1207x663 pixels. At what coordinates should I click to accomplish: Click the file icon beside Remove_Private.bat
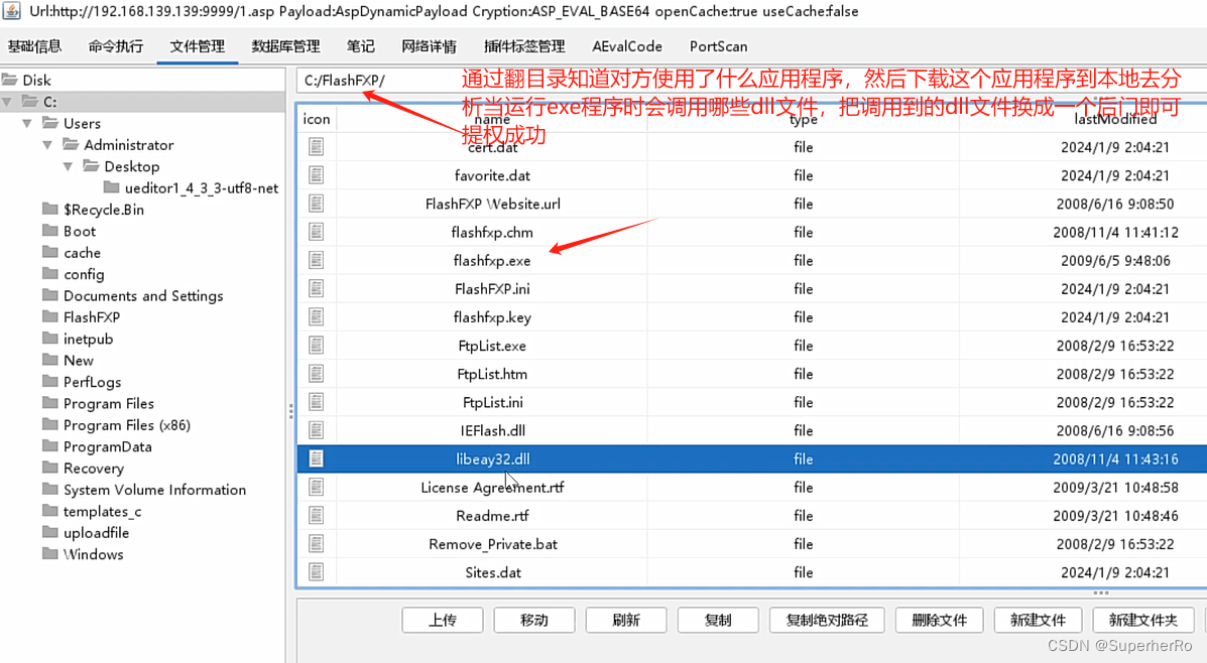[316, 545]
